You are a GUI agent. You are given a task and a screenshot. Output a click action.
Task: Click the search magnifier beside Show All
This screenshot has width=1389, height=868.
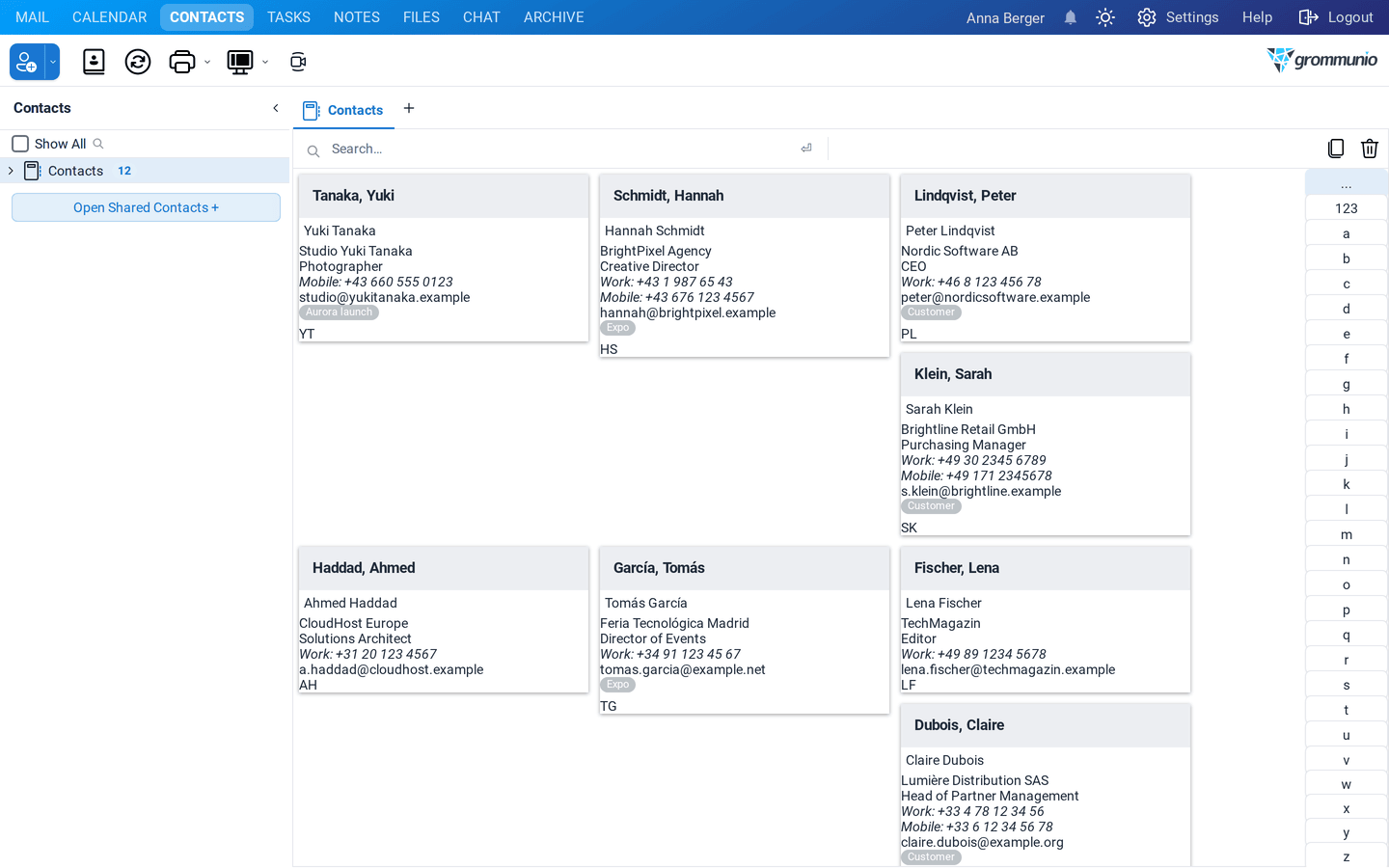98,144
